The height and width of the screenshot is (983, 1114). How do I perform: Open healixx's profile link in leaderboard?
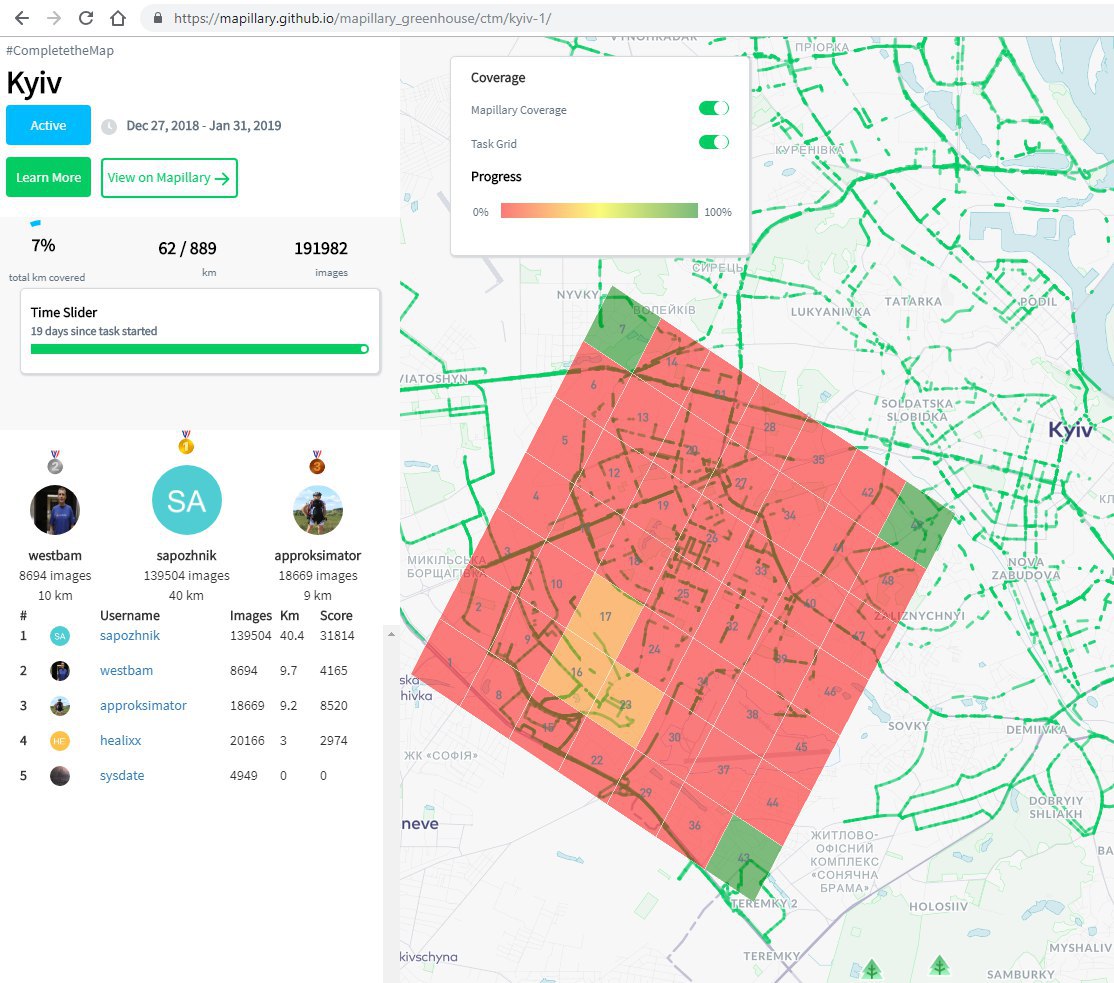pyautogui.click(x=121, y=740)
